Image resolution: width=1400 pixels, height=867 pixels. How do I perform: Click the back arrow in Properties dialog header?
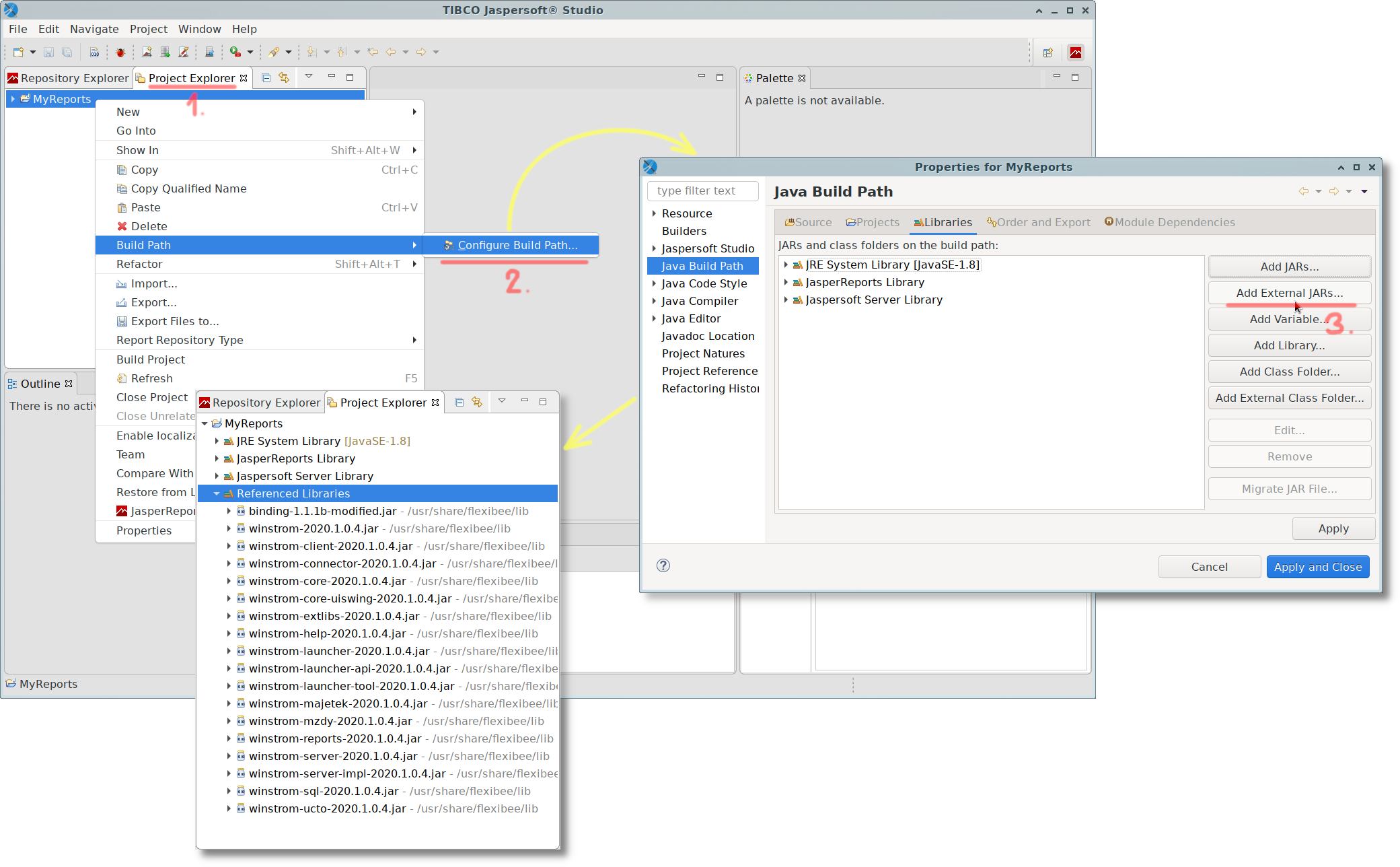click(x=1304, y=191)
